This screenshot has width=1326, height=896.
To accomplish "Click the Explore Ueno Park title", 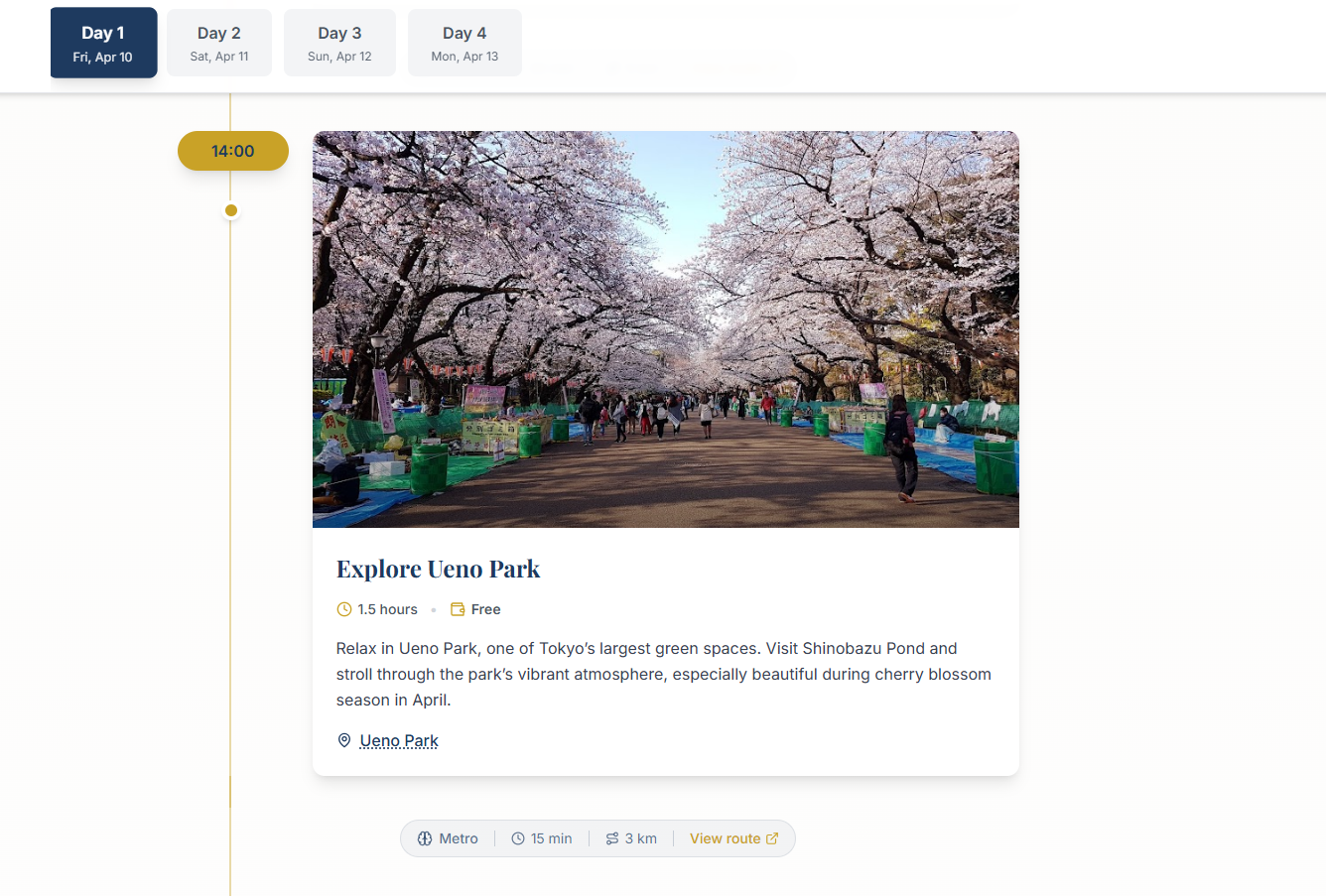I will [438, 569].
